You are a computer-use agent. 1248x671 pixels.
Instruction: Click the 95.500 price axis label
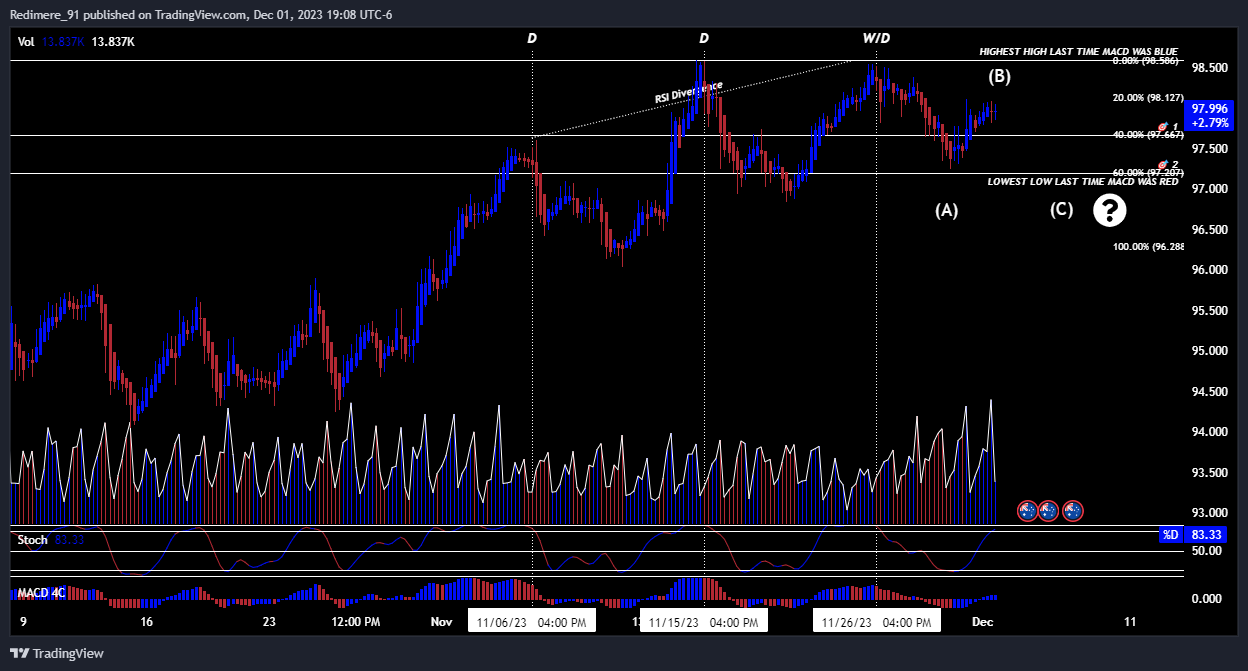tap(1211, 311)
